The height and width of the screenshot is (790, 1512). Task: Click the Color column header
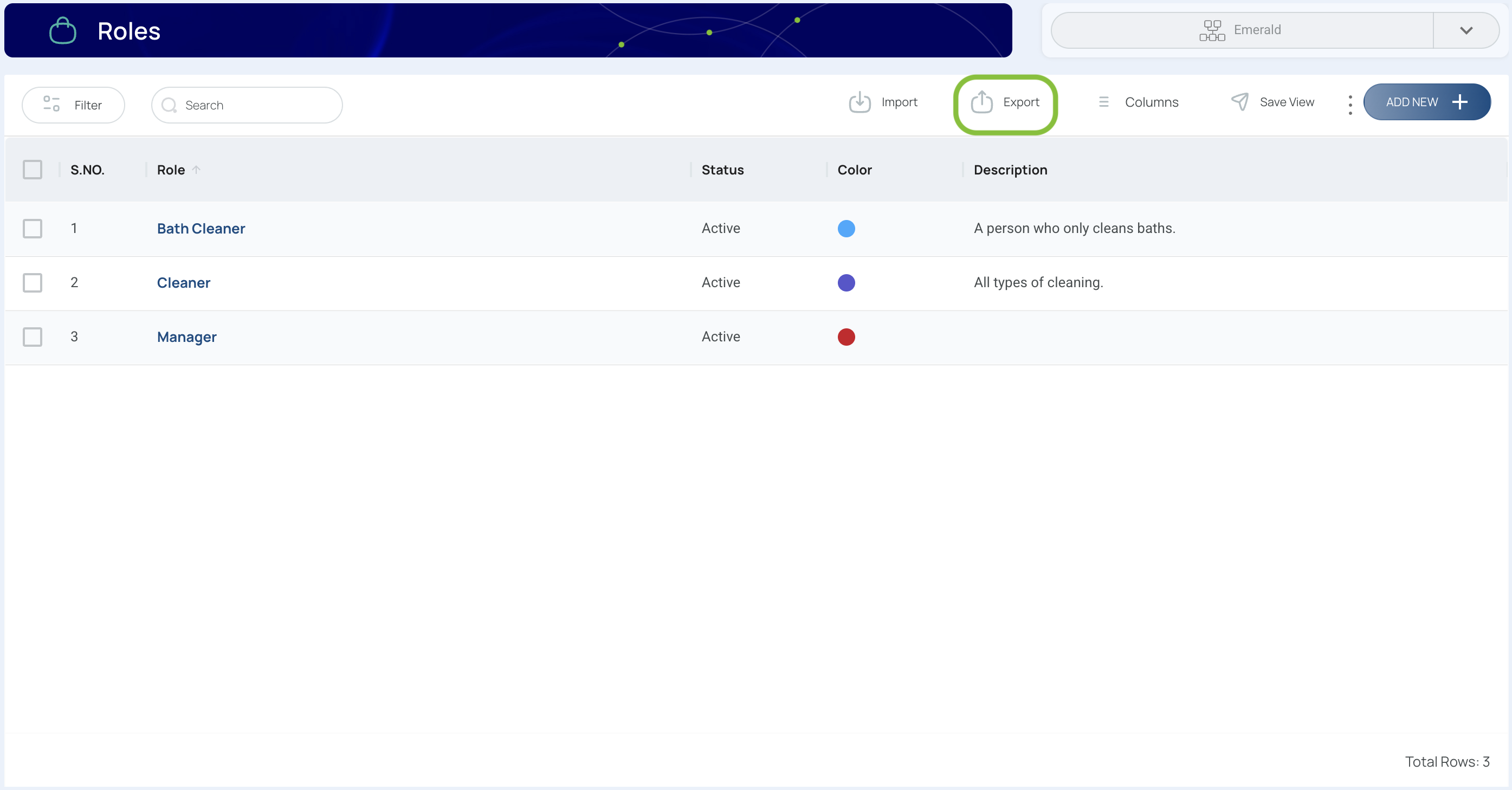[855, 170]
